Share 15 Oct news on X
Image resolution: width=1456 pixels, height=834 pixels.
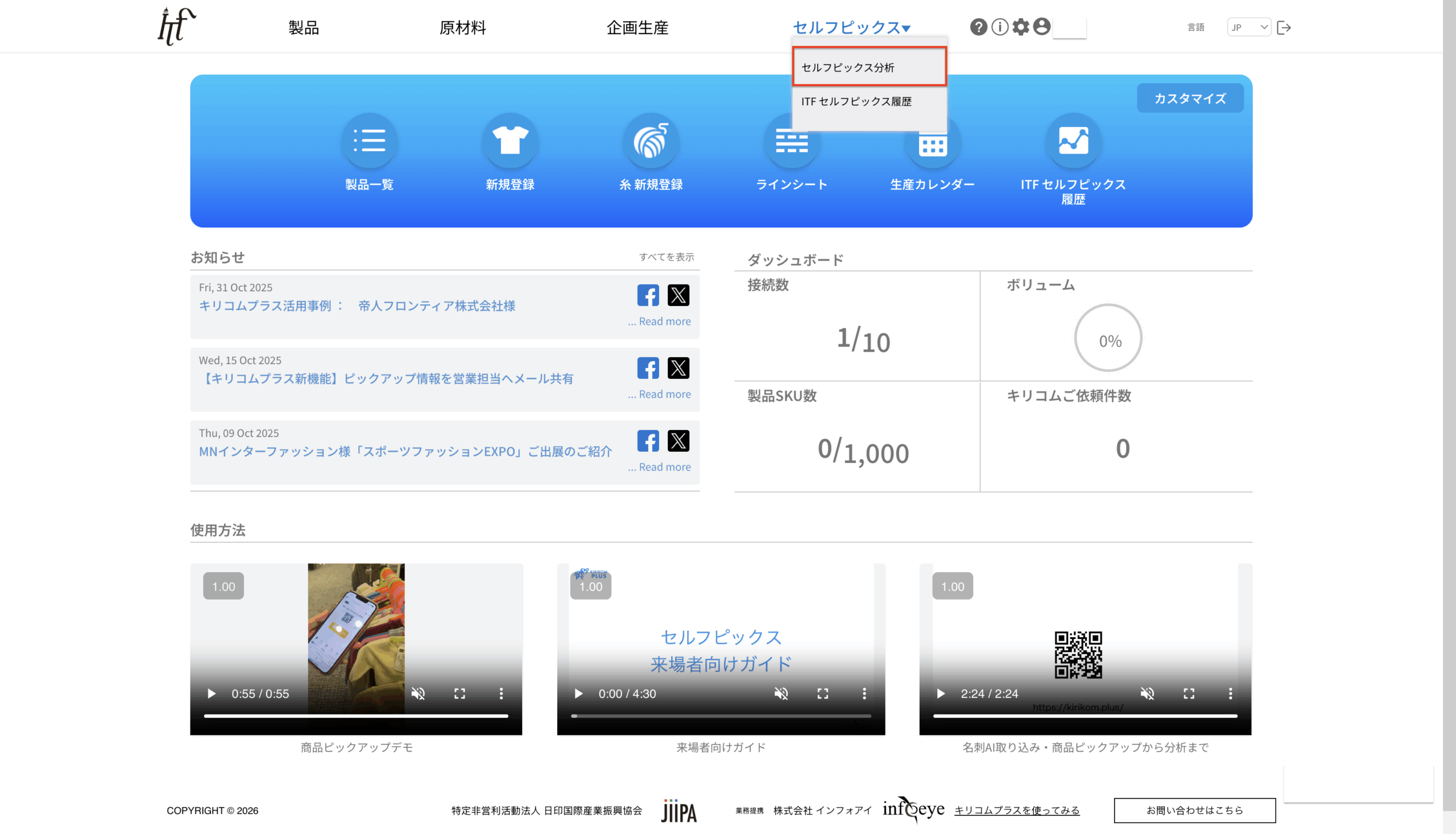click(678, 368)
